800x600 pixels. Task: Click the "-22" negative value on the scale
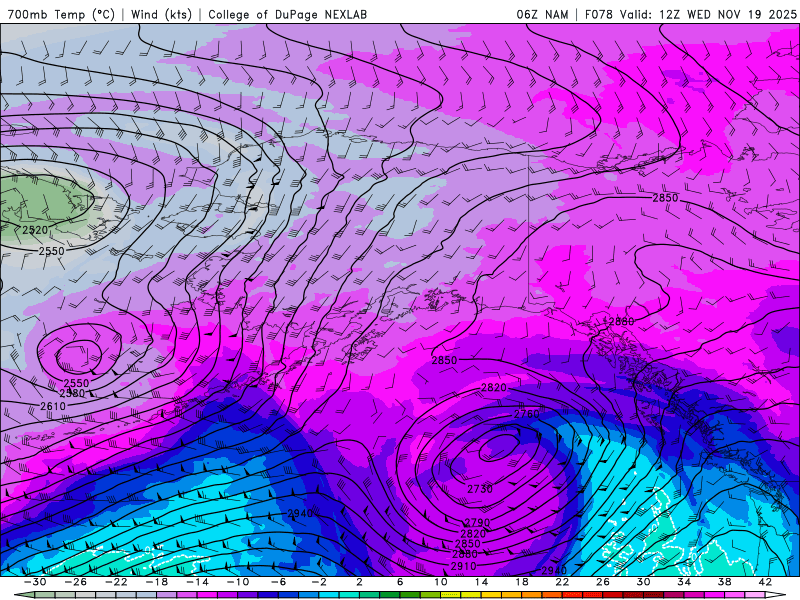pos(116,582)
